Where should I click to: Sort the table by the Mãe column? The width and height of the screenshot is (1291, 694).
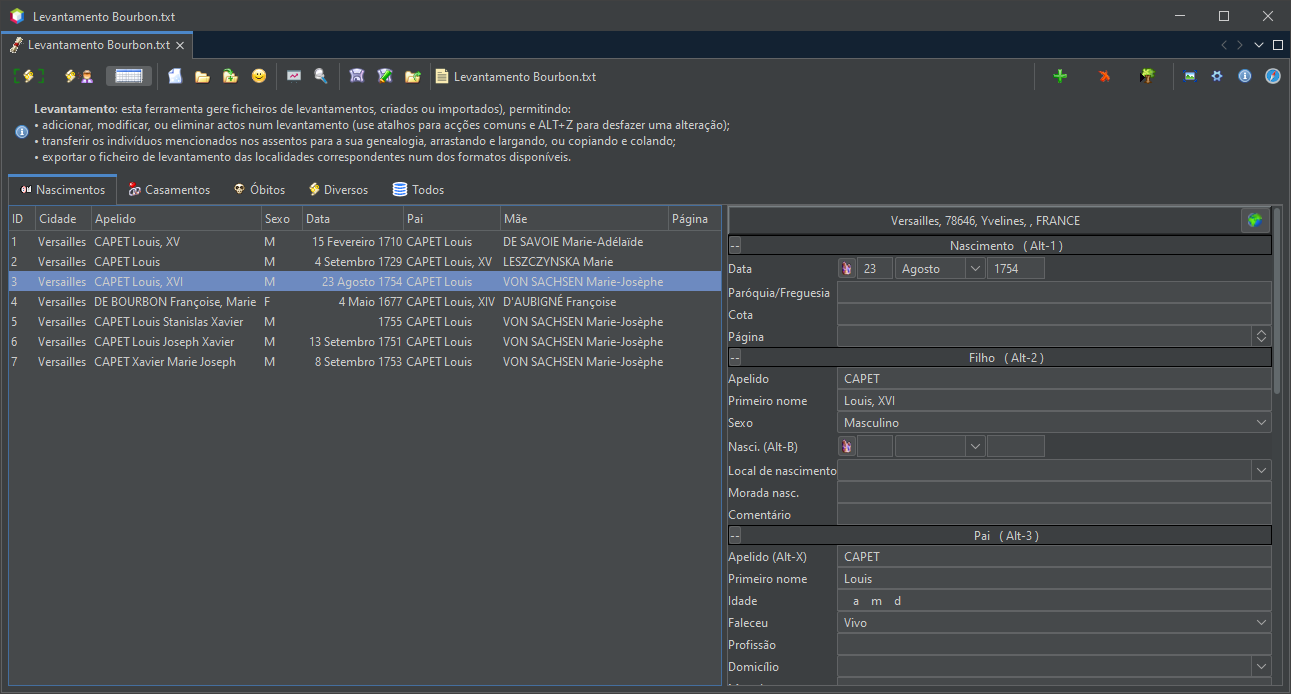[x=584, y=219]
